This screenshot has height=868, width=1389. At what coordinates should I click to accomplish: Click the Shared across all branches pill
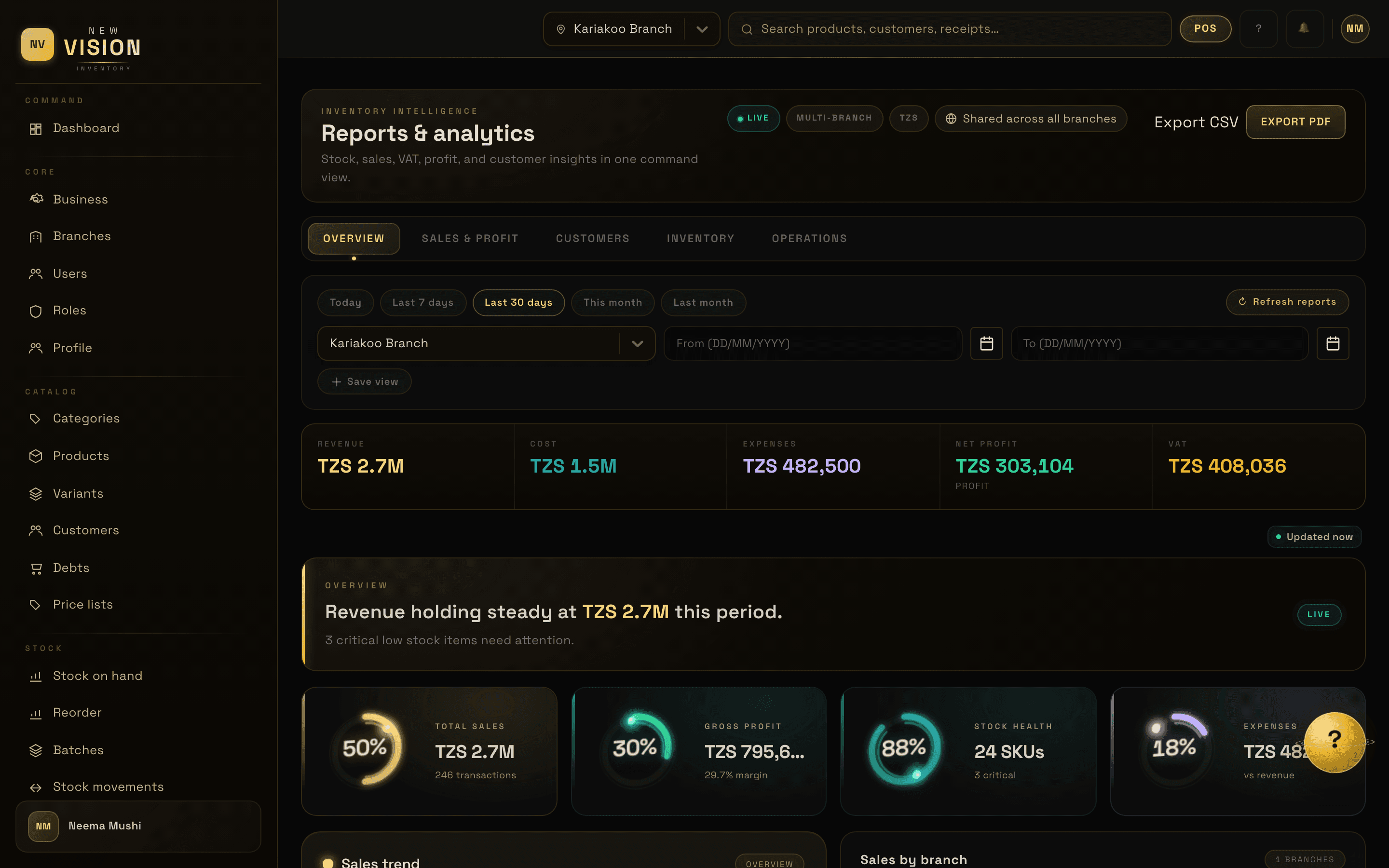pos(1031,119)
